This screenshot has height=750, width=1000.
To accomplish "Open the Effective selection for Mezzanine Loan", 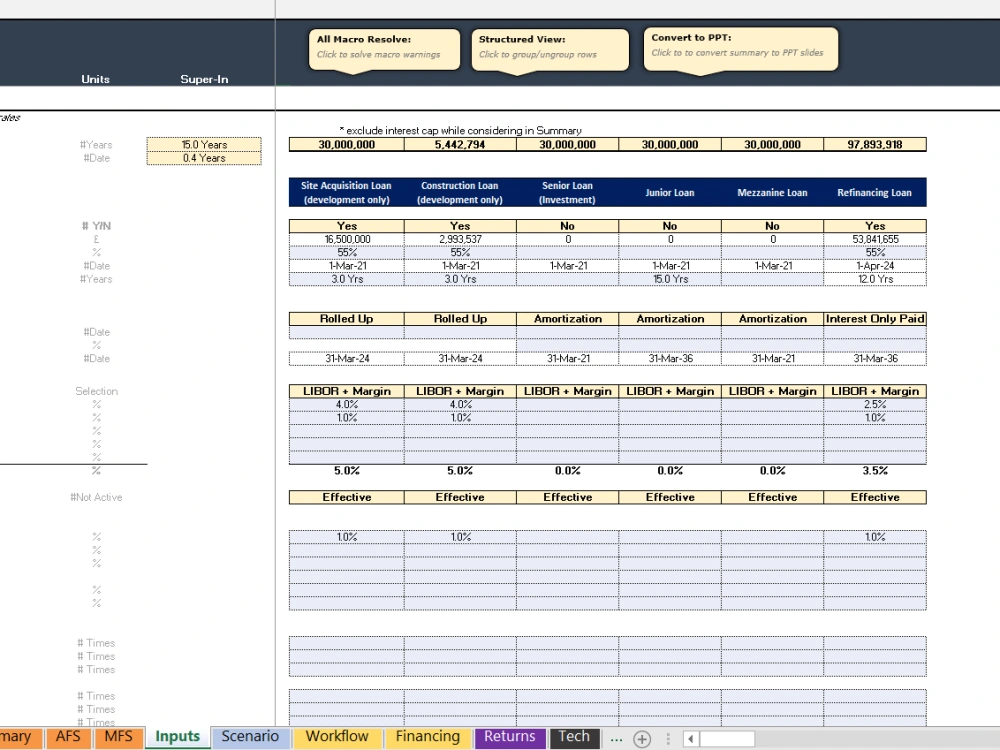I will click(x=772, y=497).
